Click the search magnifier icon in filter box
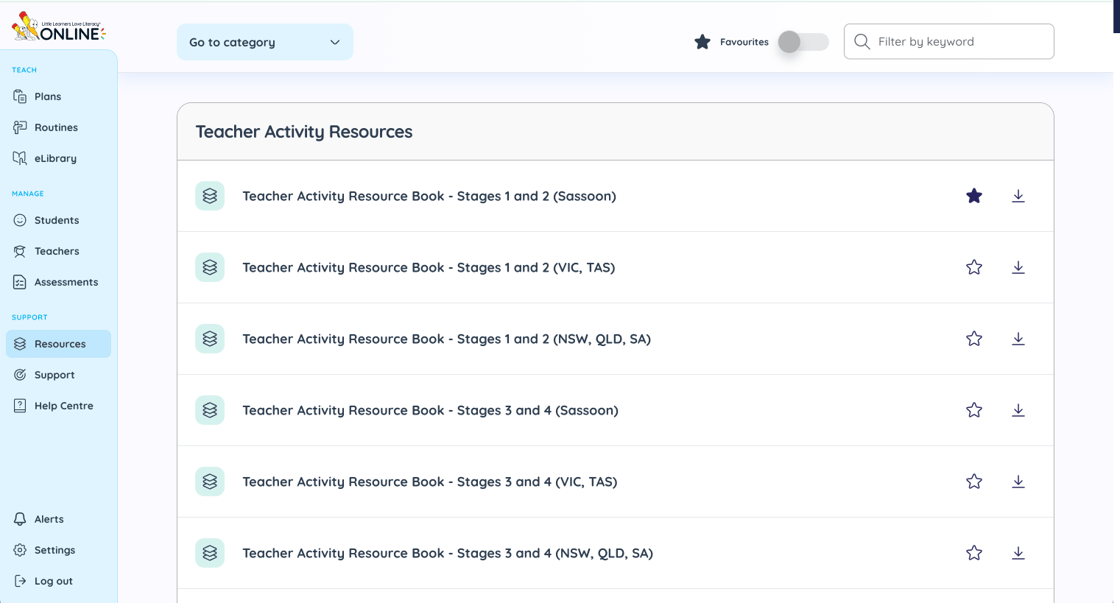Image resolution: width=1120 pixels, height=603 pixels. (862, 42)
